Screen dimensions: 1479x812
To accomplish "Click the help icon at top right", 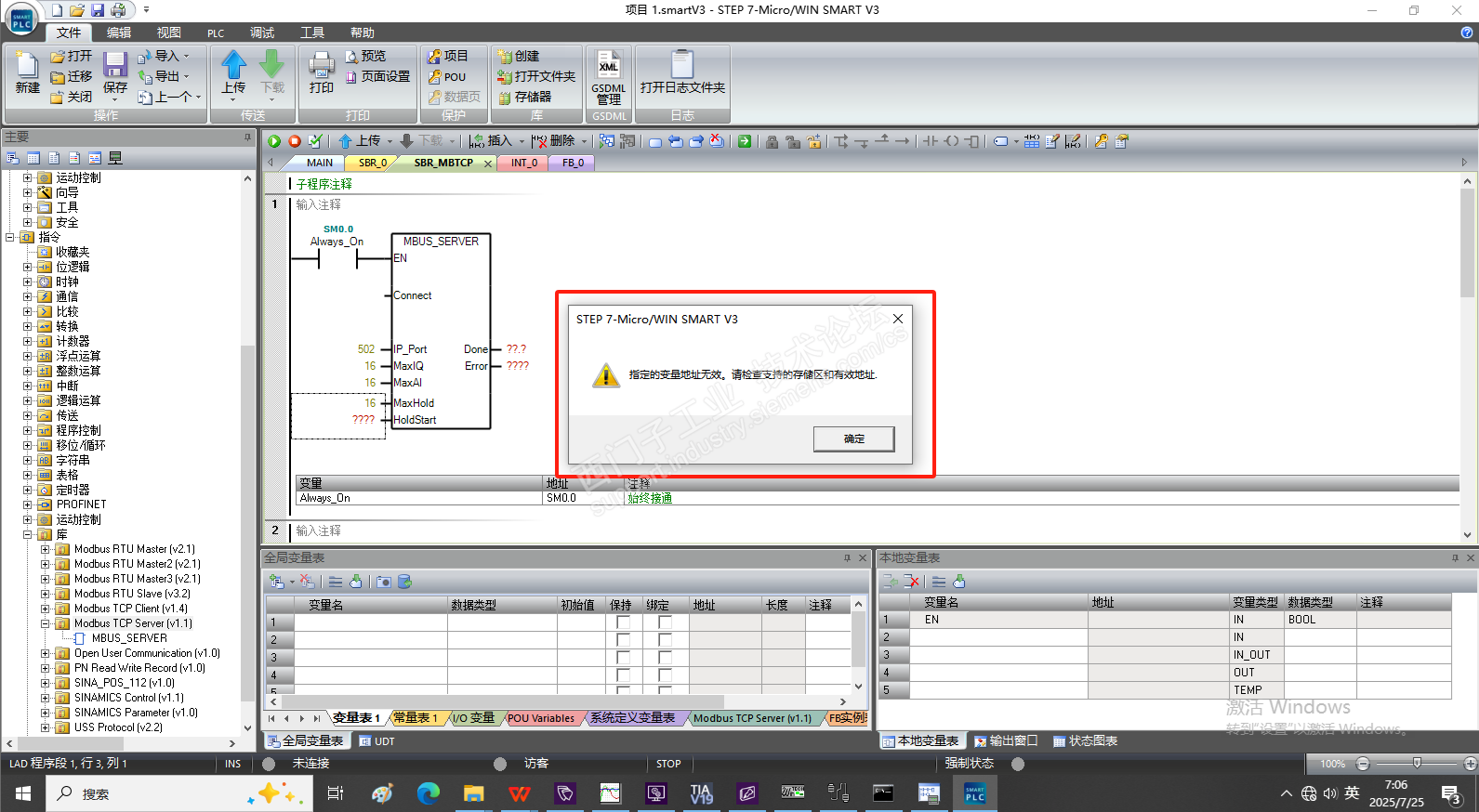I will click(1467, 33).
